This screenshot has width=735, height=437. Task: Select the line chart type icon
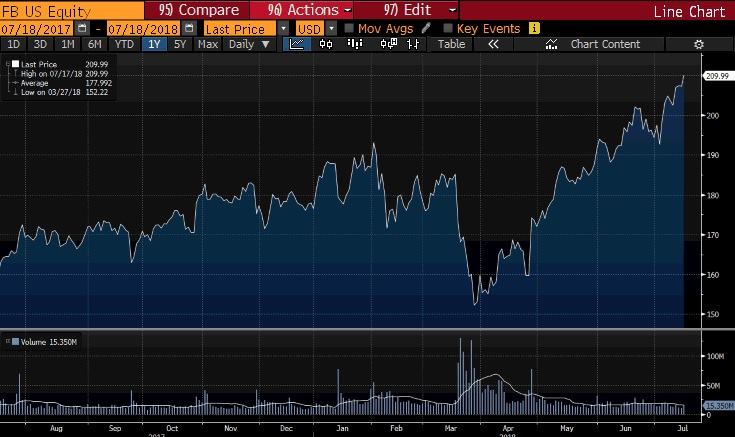[x=297, y=44]
